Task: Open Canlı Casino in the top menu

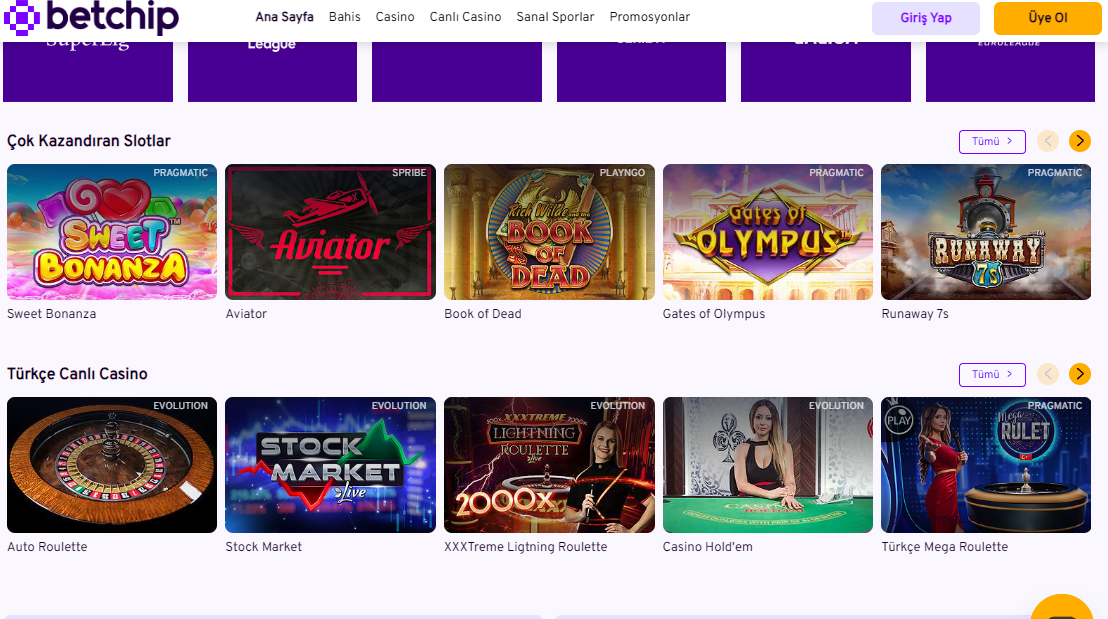Action: point(465,17)
